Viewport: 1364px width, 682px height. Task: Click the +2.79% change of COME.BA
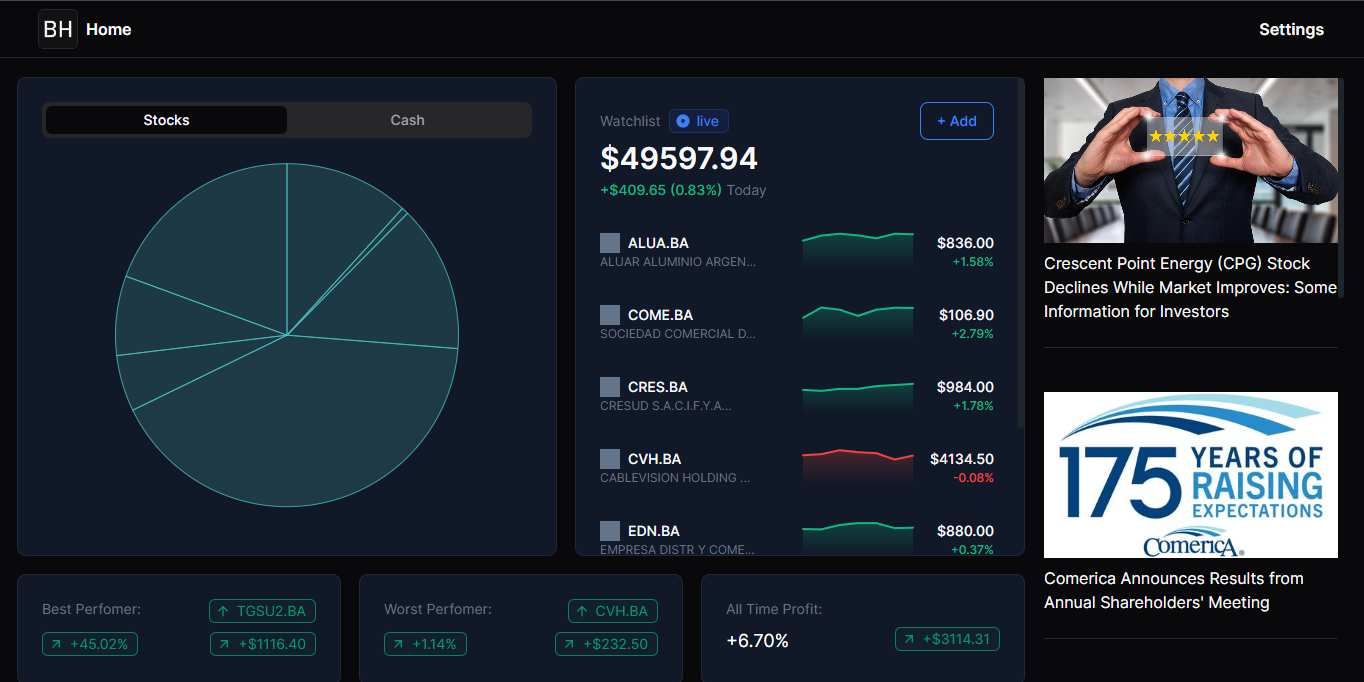pyautogui.click(x=973, y=334)
